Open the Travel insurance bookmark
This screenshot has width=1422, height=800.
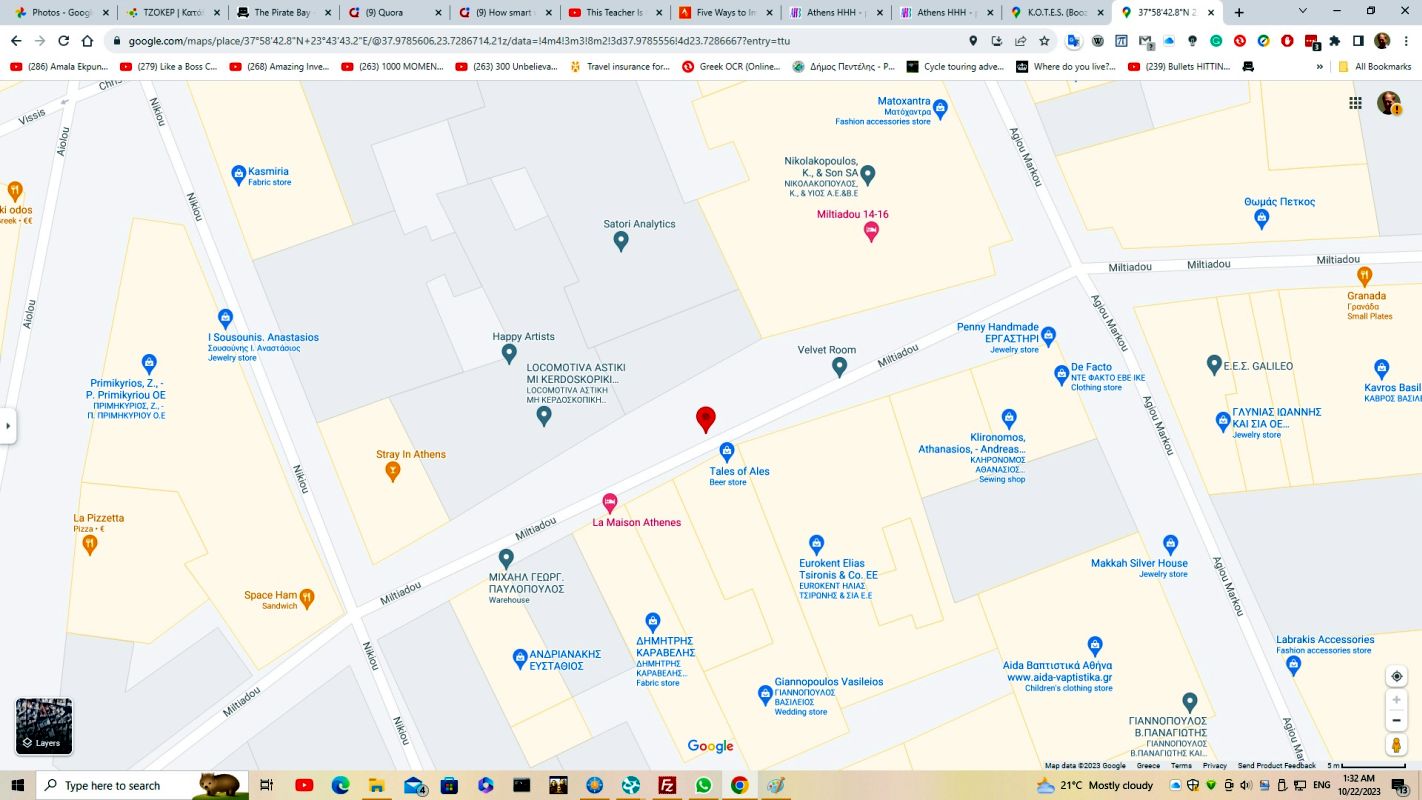(620, 67)
